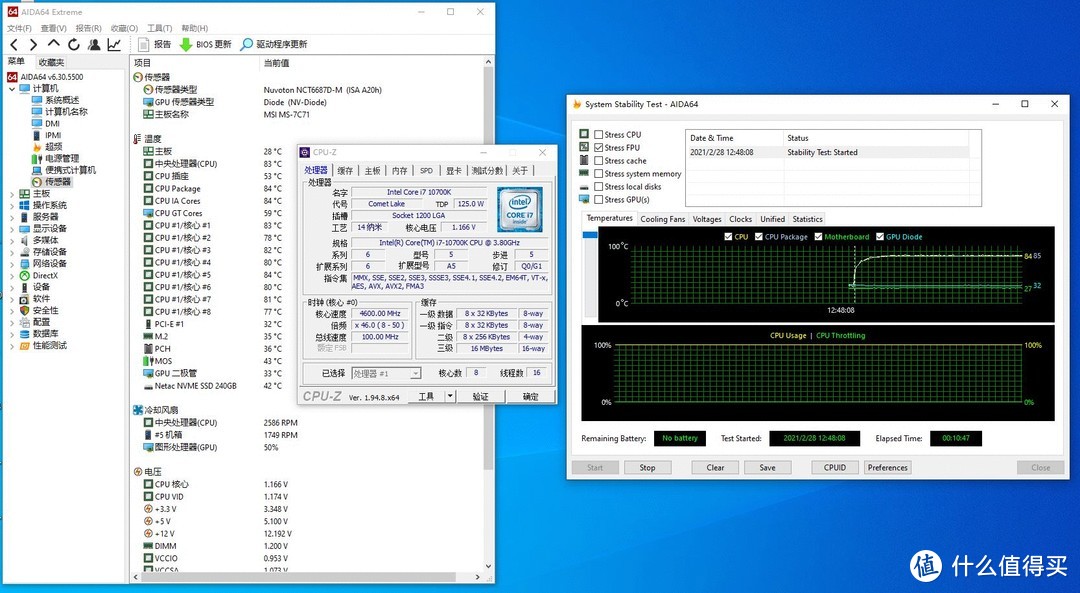
Task: Expand the 存储设备 tree node
Action: (12, 252)
